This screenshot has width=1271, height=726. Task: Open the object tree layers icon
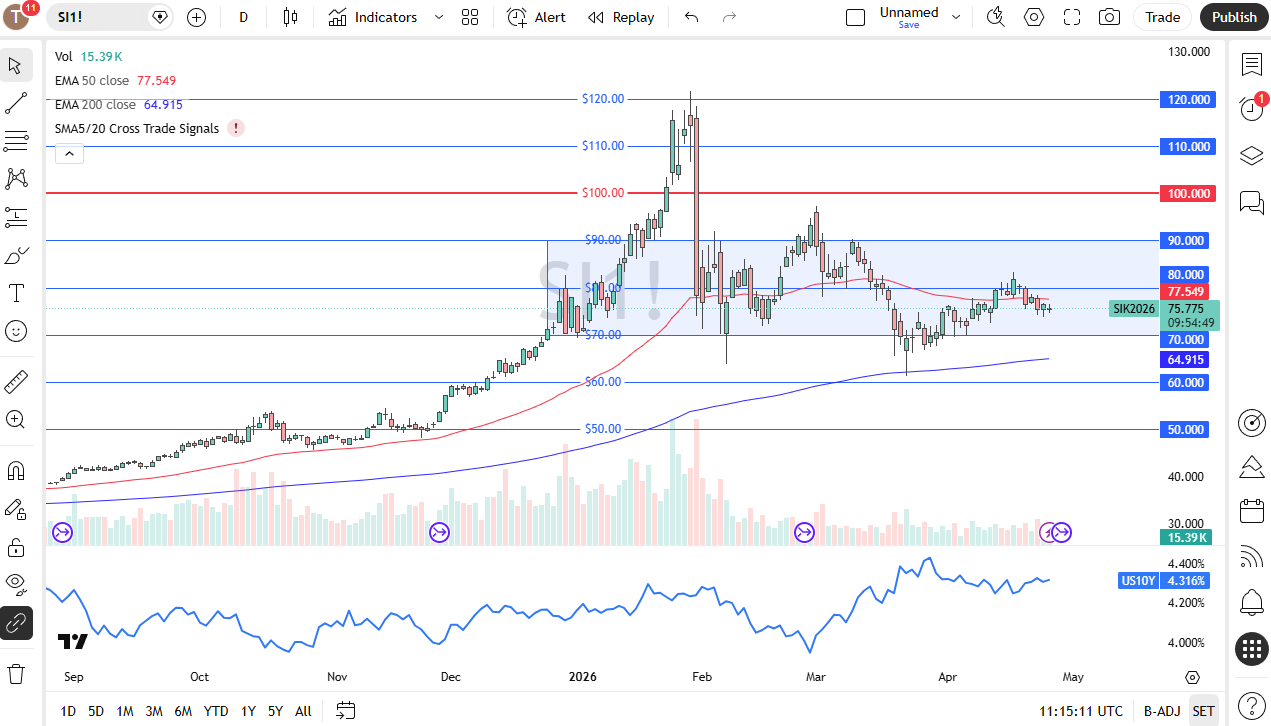coord(1251,156)
